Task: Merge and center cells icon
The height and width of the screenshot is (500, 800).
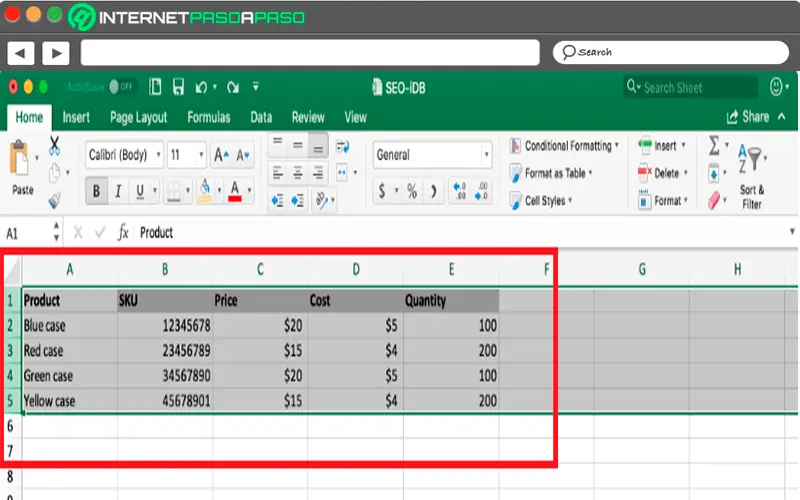Action: 342,173
